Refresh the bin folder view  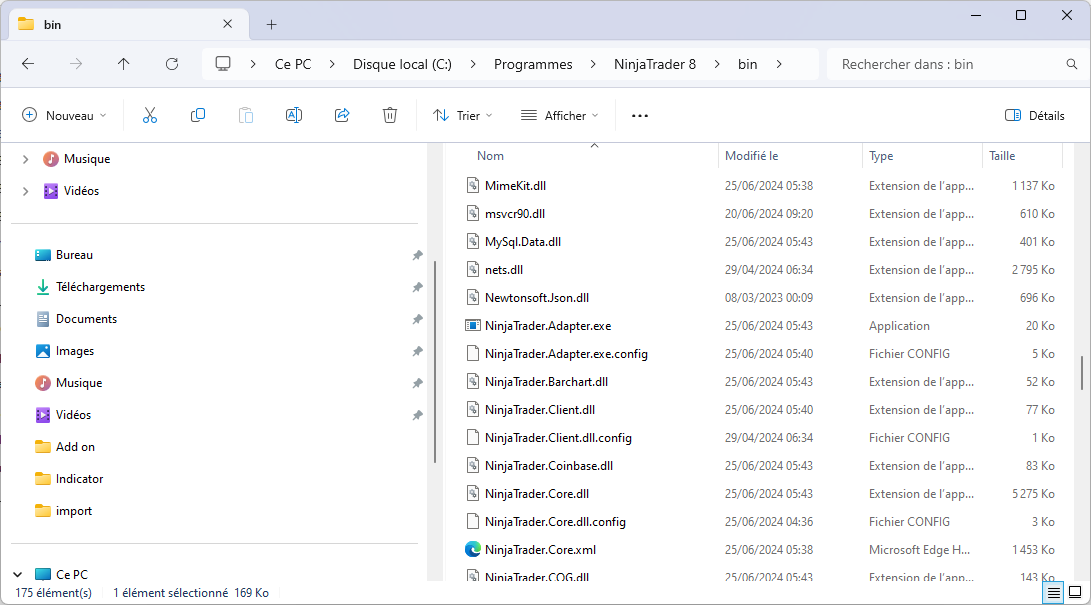pyautogui.click(x=172, y=64)
